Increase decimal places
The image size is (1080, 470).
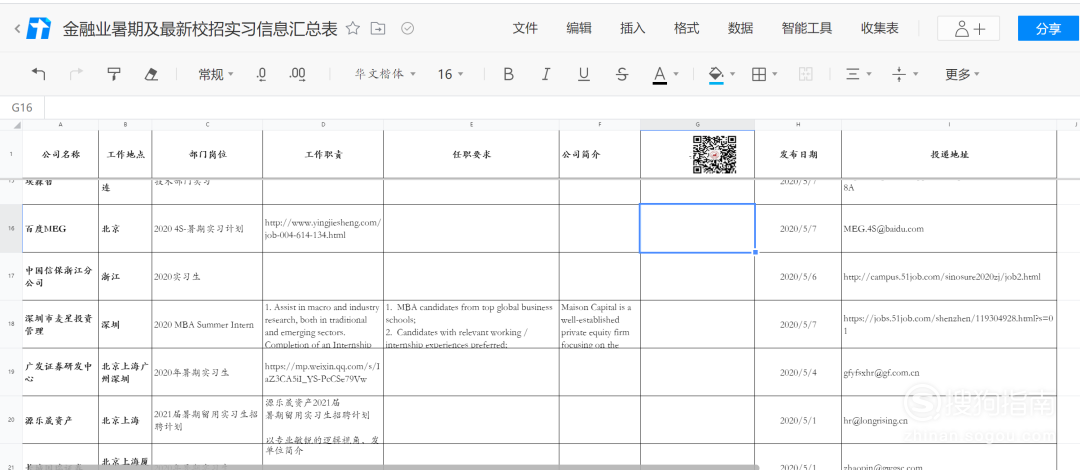298,74
